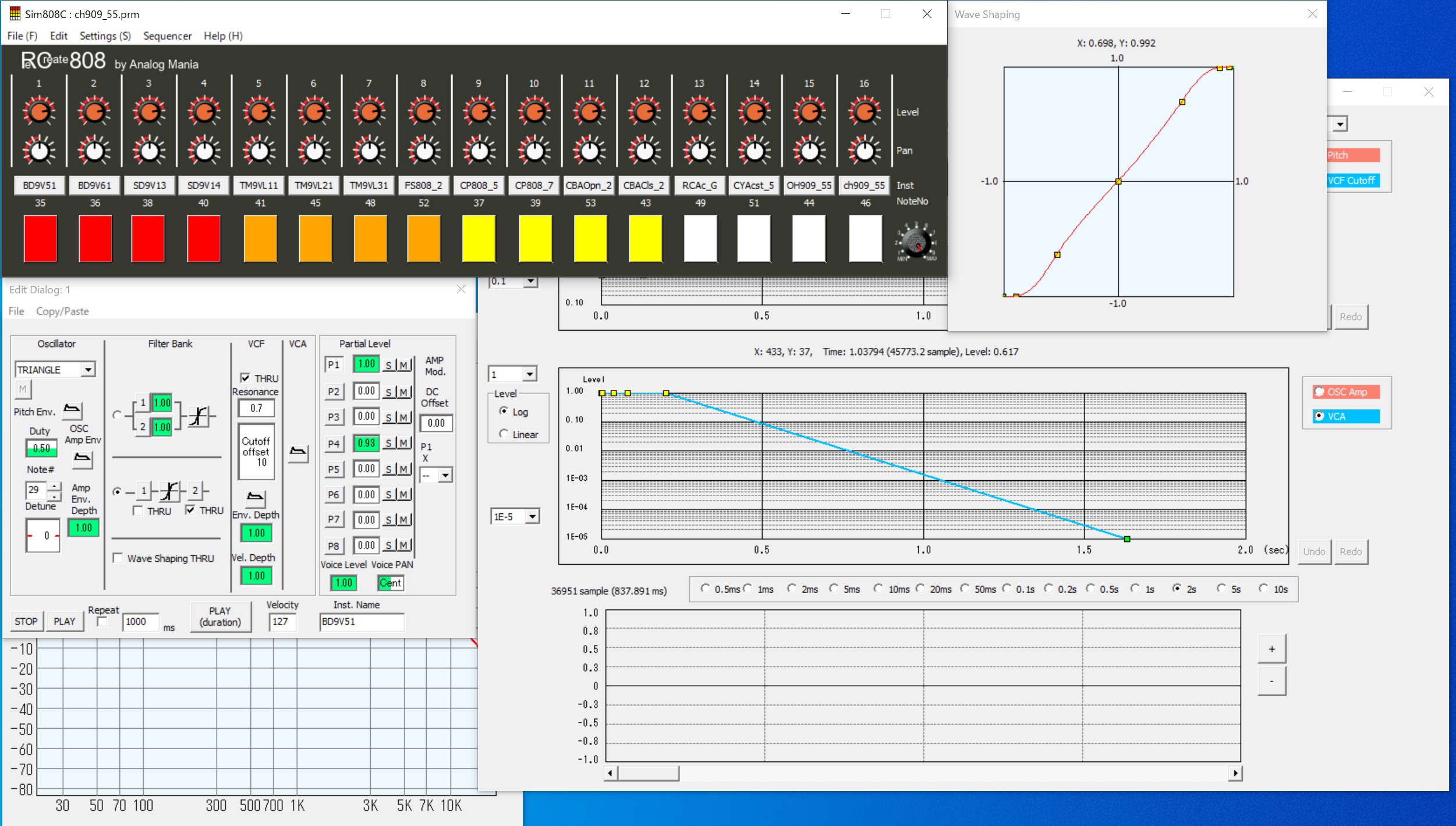Click the channel 1 Level knob
The height and width of the screenshot is (826, 1456).
(39, 112)
